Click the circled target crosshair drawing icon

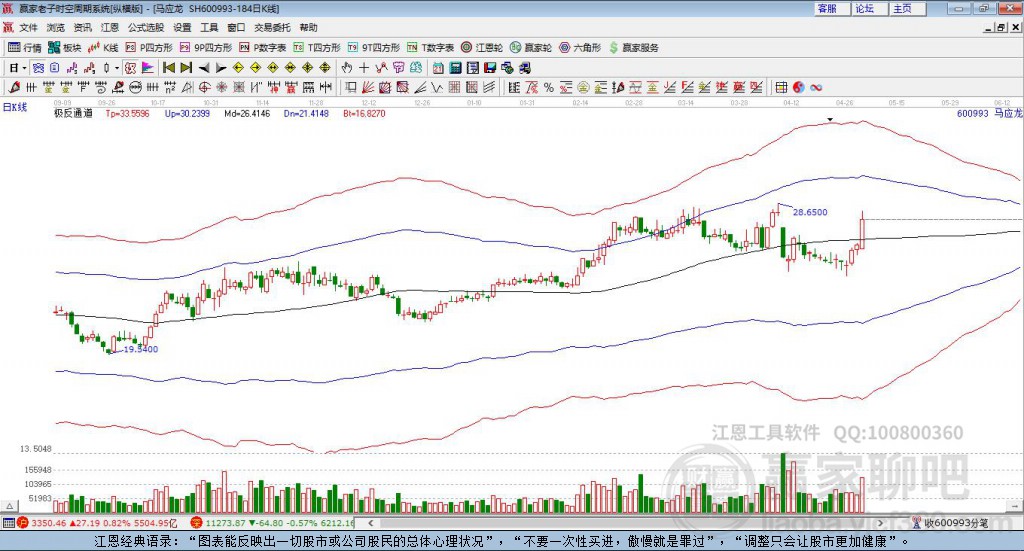pyautogui.click(x=204, y=87)
